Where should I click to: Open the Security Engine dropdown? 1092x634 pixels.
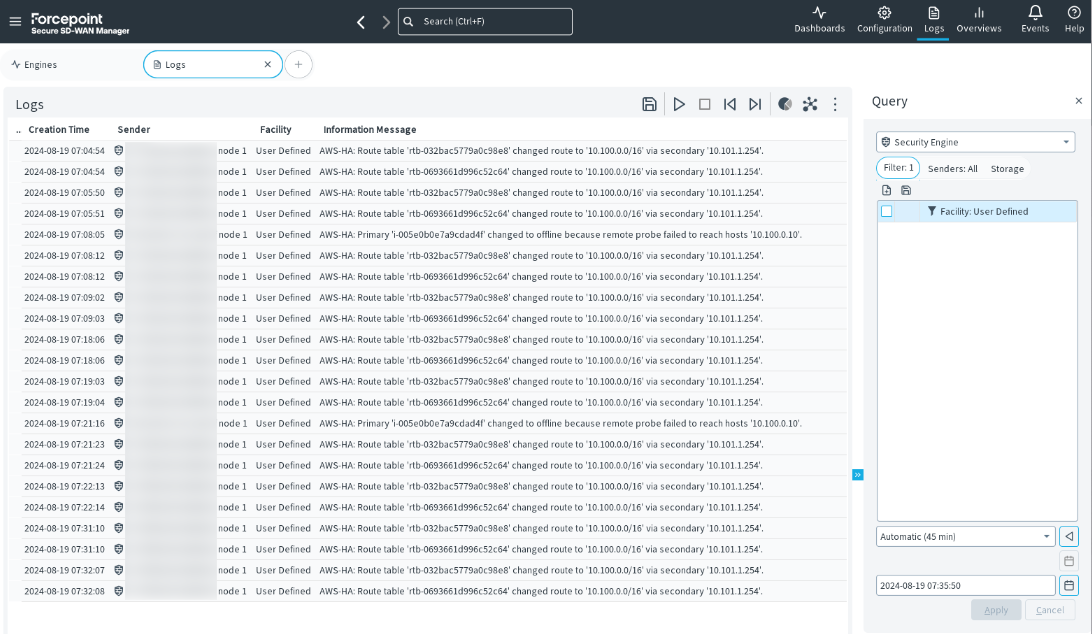click(976, 142)
